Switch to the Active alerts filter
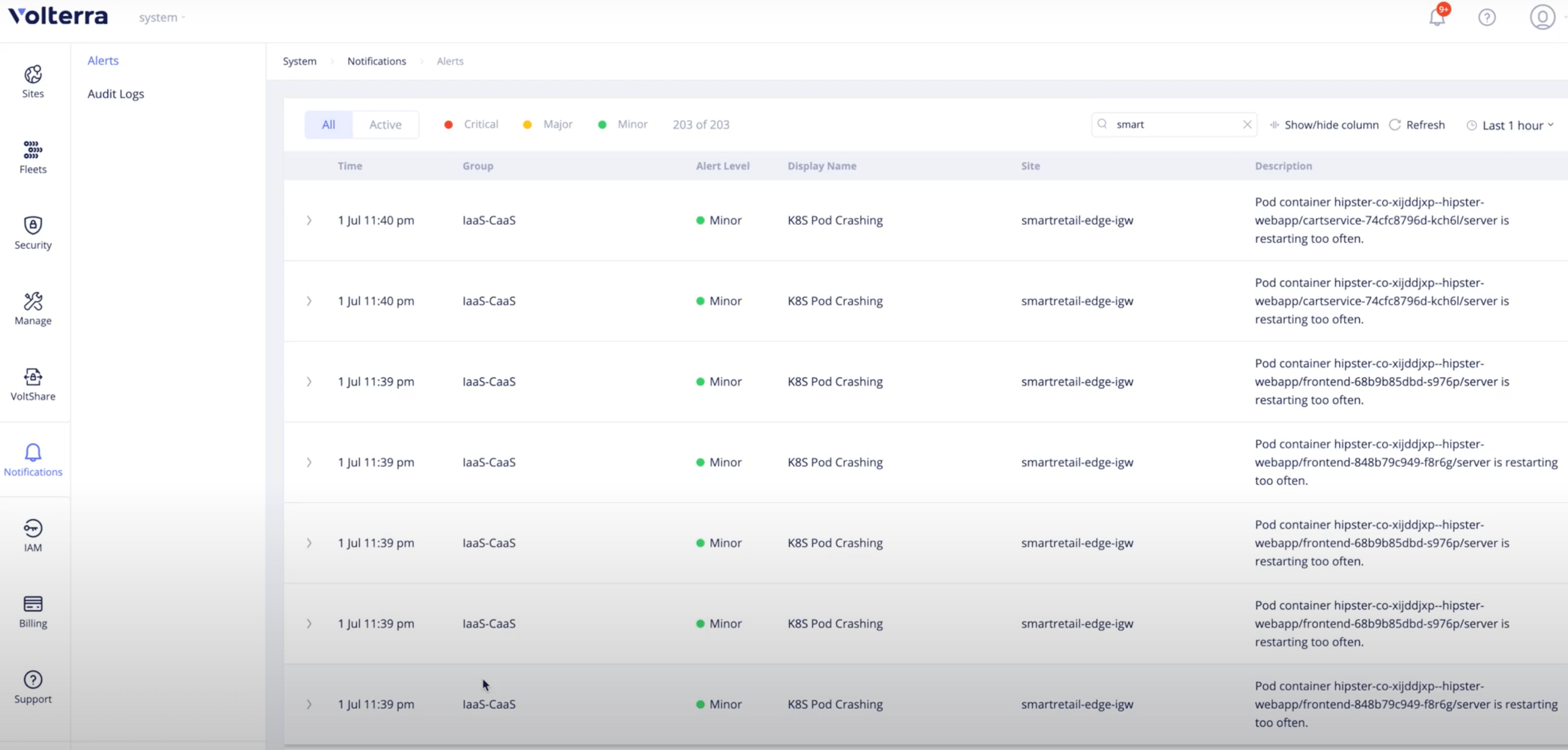The height and width of the screenshot is (750, 1568). coord(385,124)
